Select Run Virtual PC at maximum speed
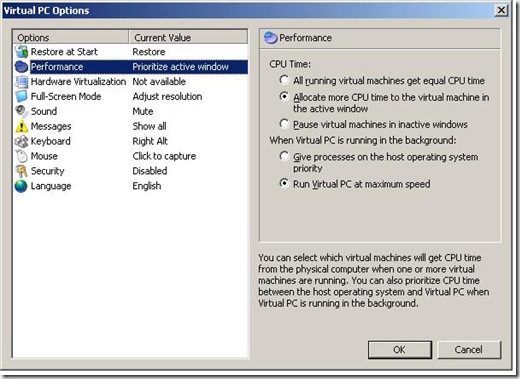 284,184
